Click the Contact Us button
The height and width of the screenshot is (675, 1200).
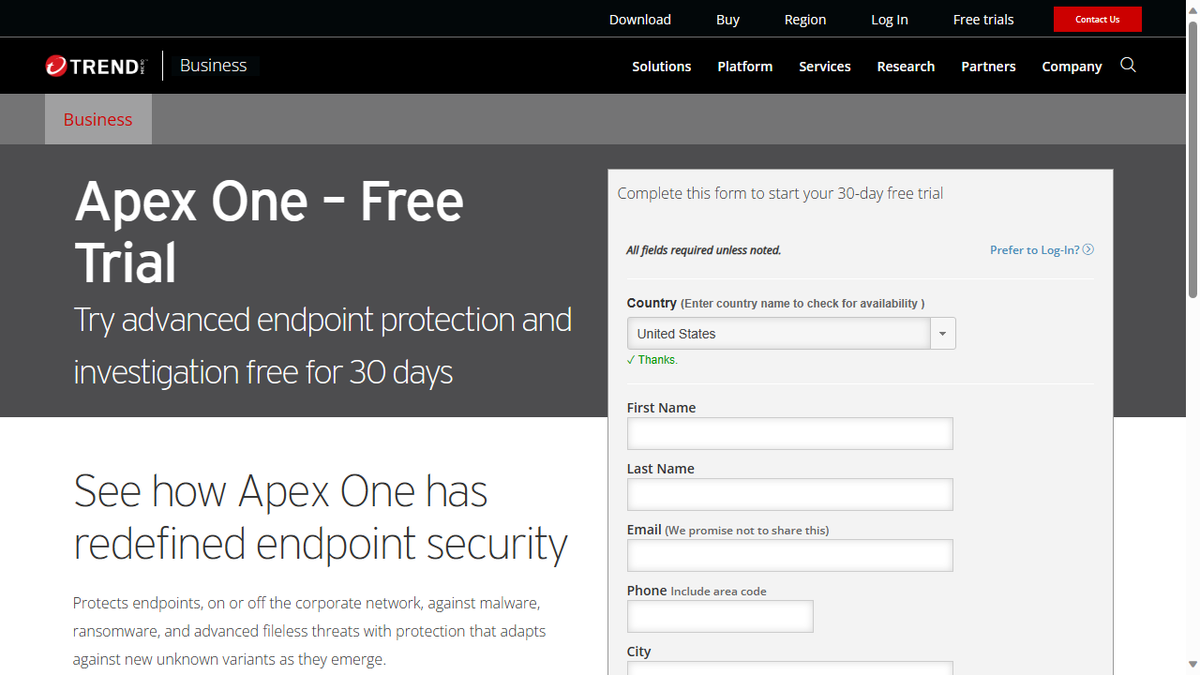point(1097,19)
